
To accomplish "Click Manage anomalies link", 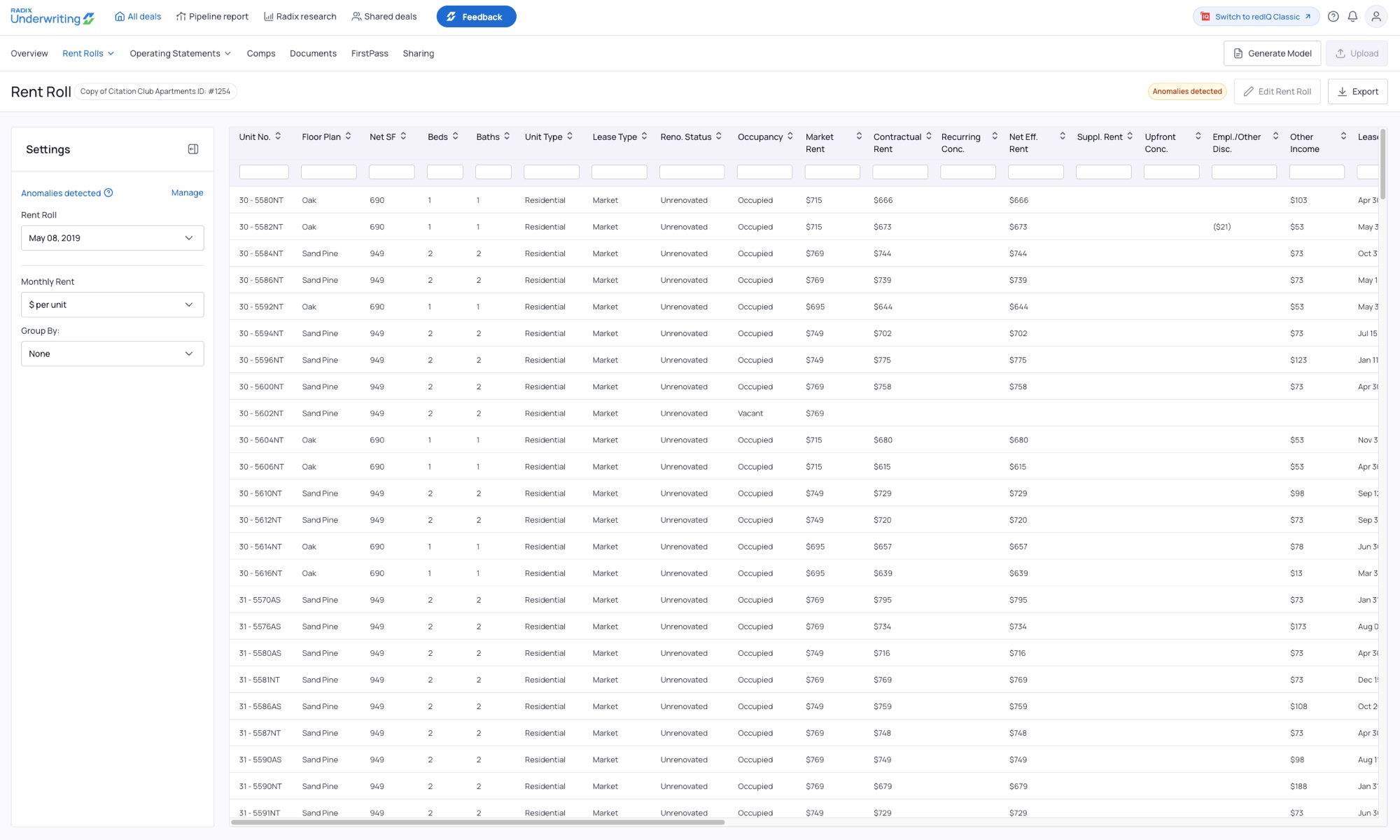I will tap(187, 192).
